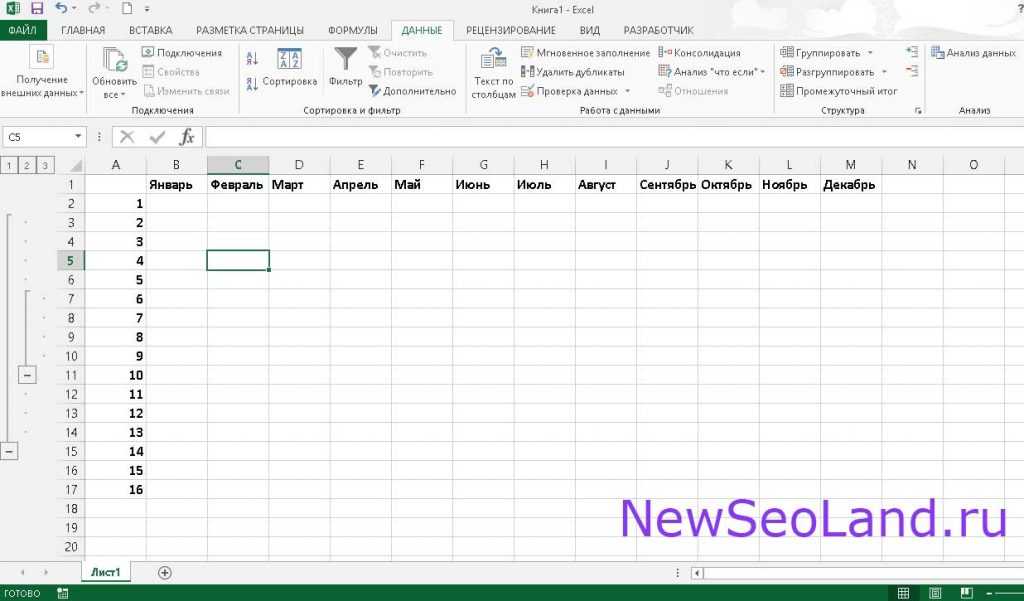Open the Name Box dropdown

tap(78, 137)
